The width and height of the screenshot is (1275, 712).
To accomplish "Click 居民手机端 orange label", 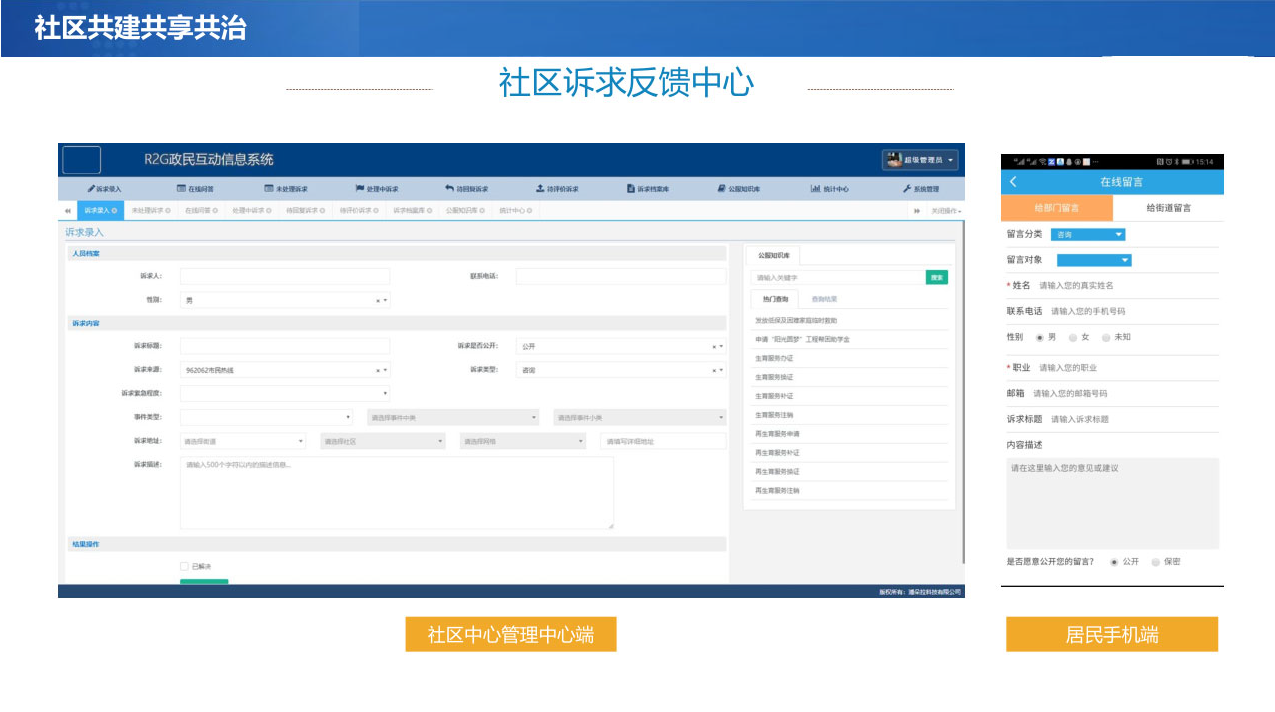I will point(1112,634).
